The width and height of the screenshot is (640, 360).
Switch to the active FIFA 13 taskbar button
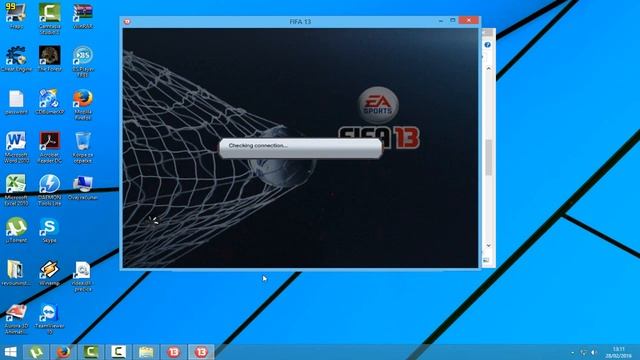(x=201, y=352)
